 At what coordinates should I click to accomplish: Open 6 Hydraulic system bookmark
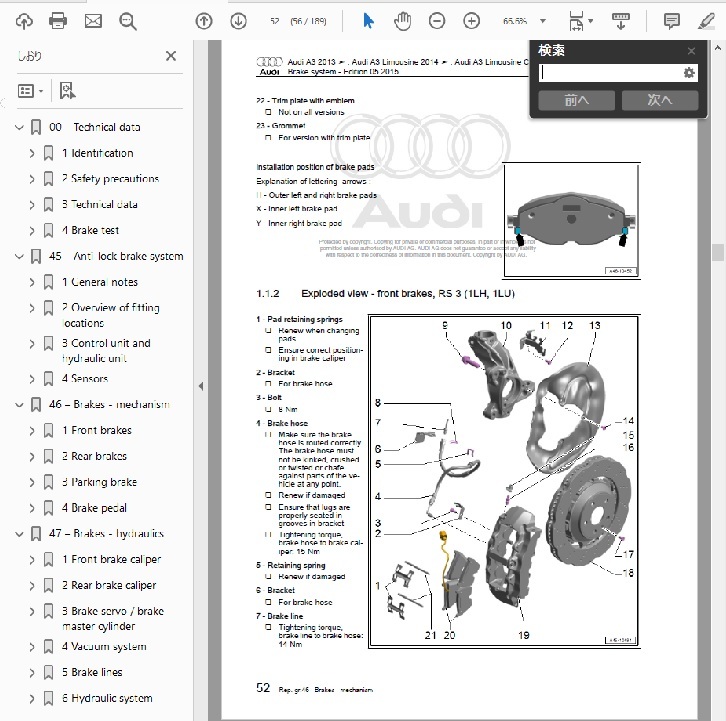[x=107, y=698]
